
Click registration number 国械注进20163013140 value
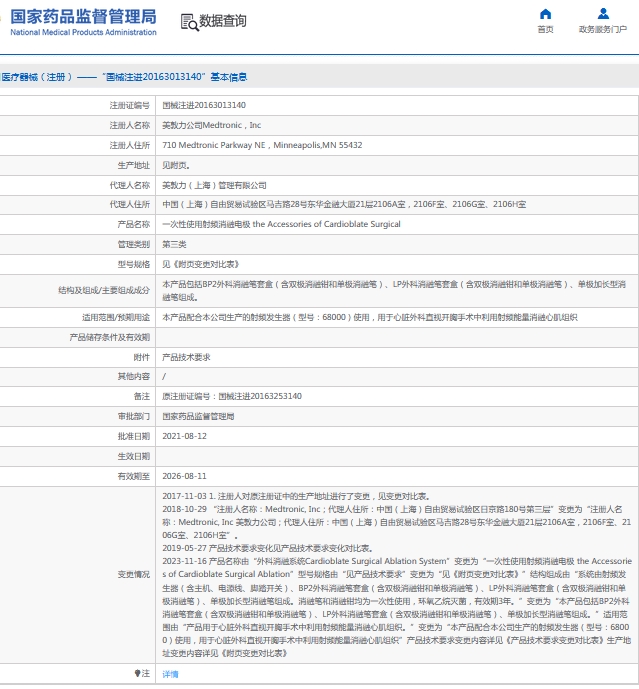204,105
